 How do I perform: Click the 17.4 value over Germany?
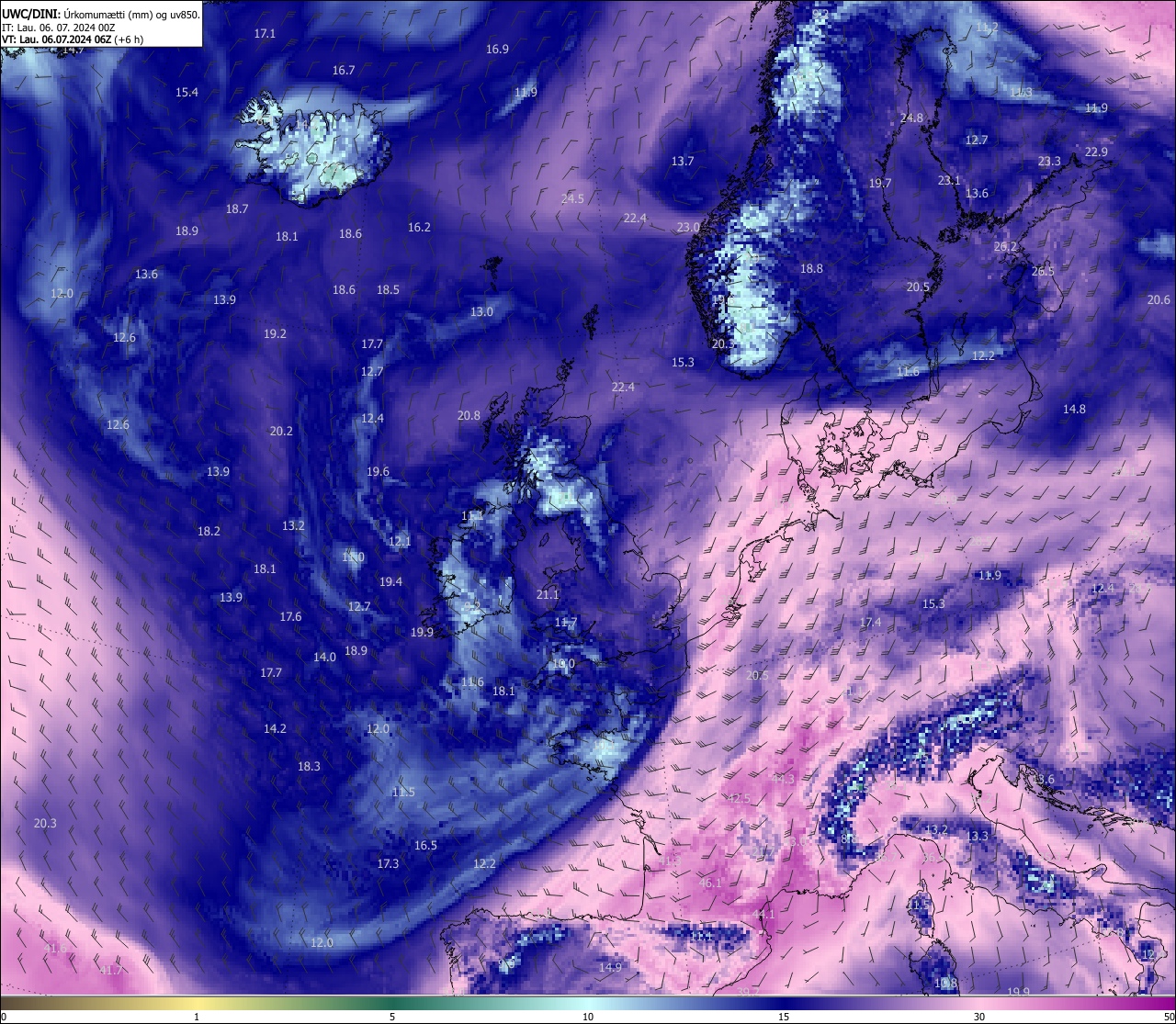870,622
